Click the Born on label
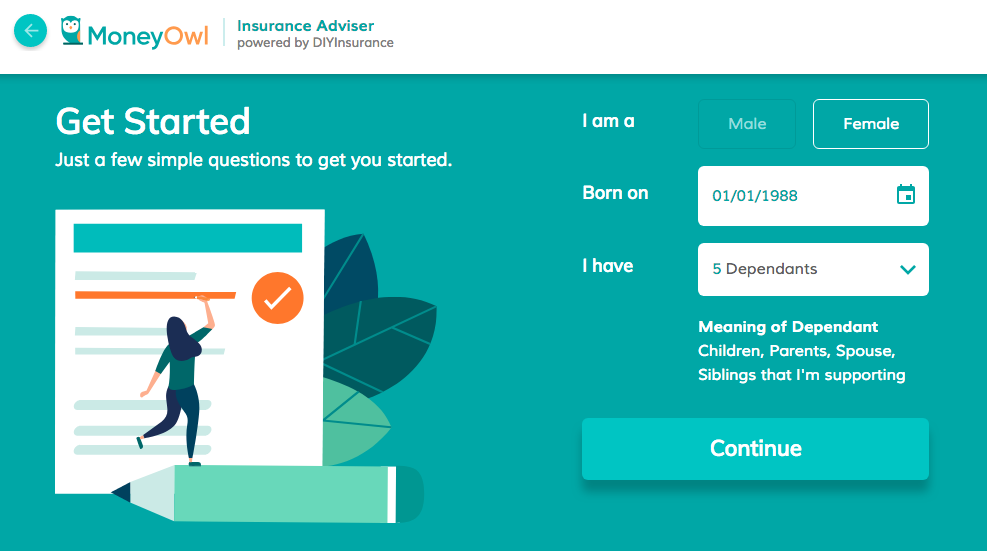This screenshot has height=551, width=987. click(x=615, y=193)
